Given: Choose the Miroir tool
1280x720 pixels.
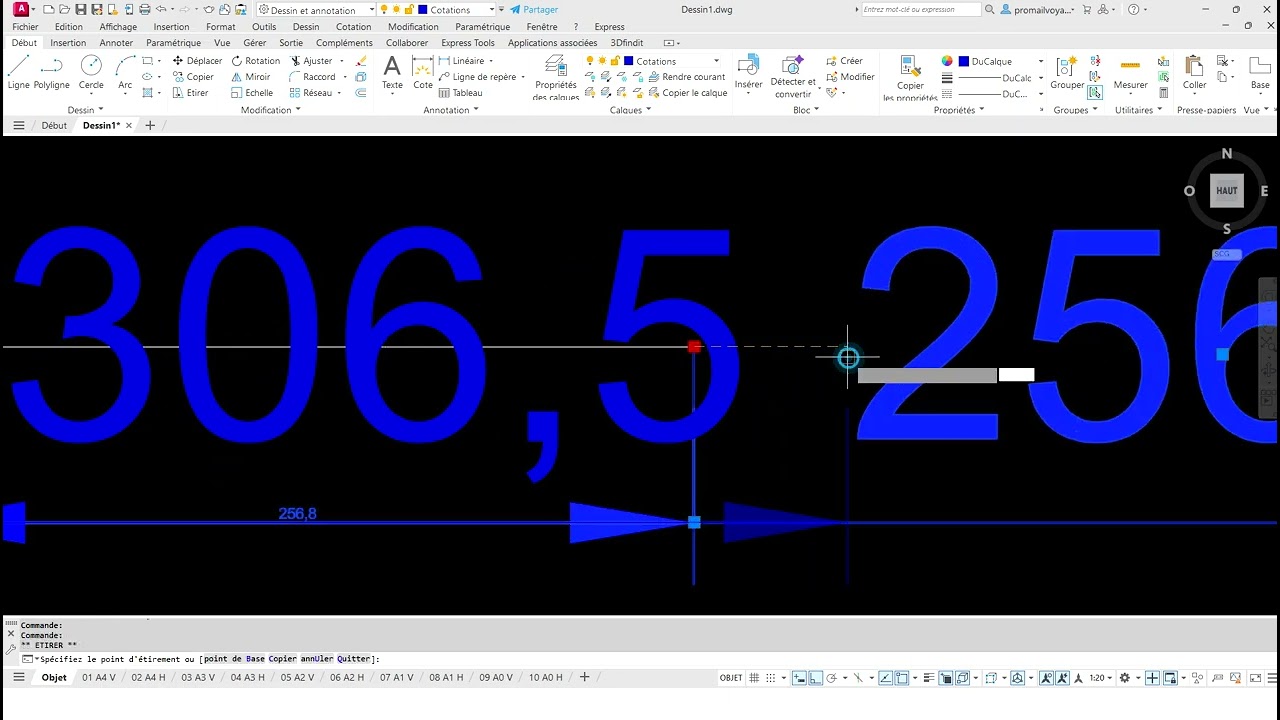Looking at the screenshot, I should click(251, 77).
